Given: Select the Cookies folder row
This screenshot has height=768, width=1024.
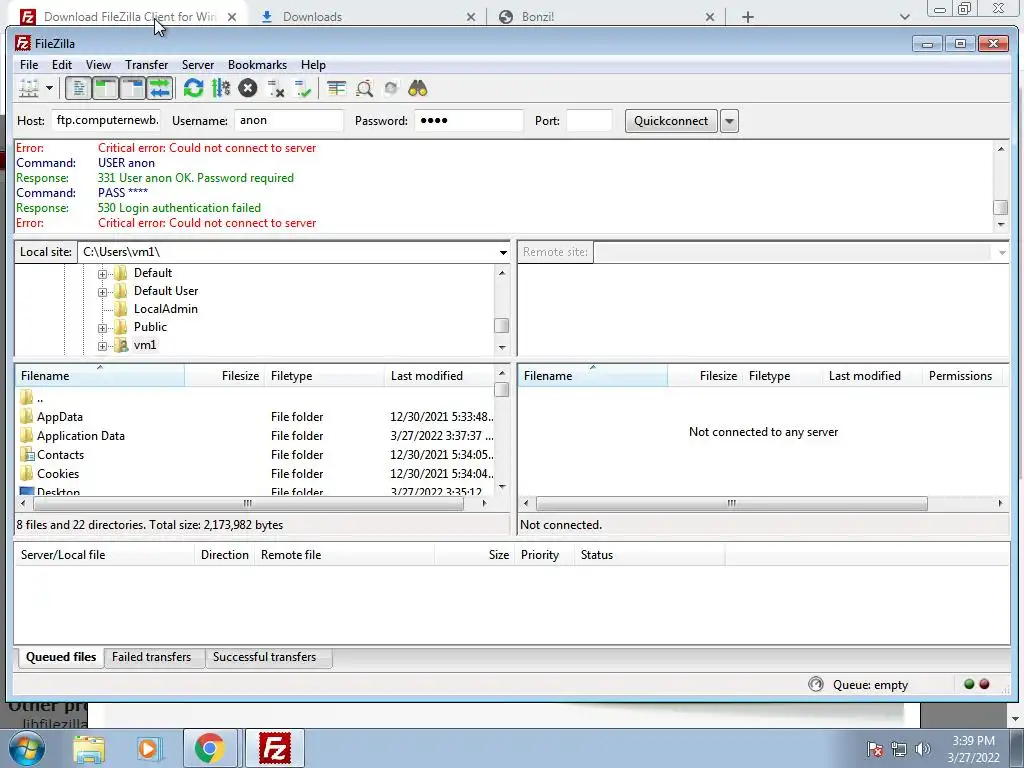Looking at the screenshot, I should (255, 473).
